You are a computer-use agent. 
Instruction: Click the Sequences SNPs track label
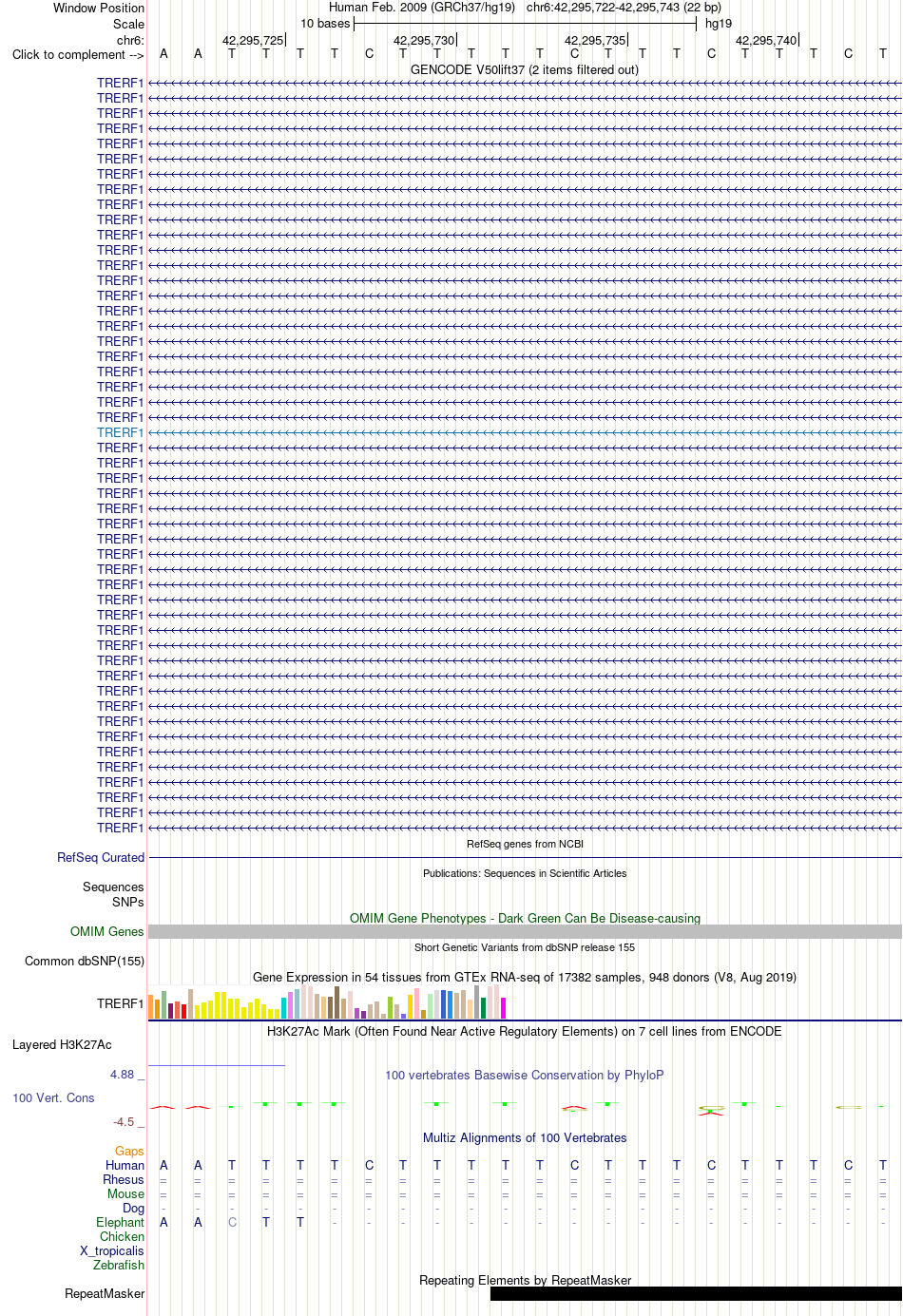tap(113, 894)
